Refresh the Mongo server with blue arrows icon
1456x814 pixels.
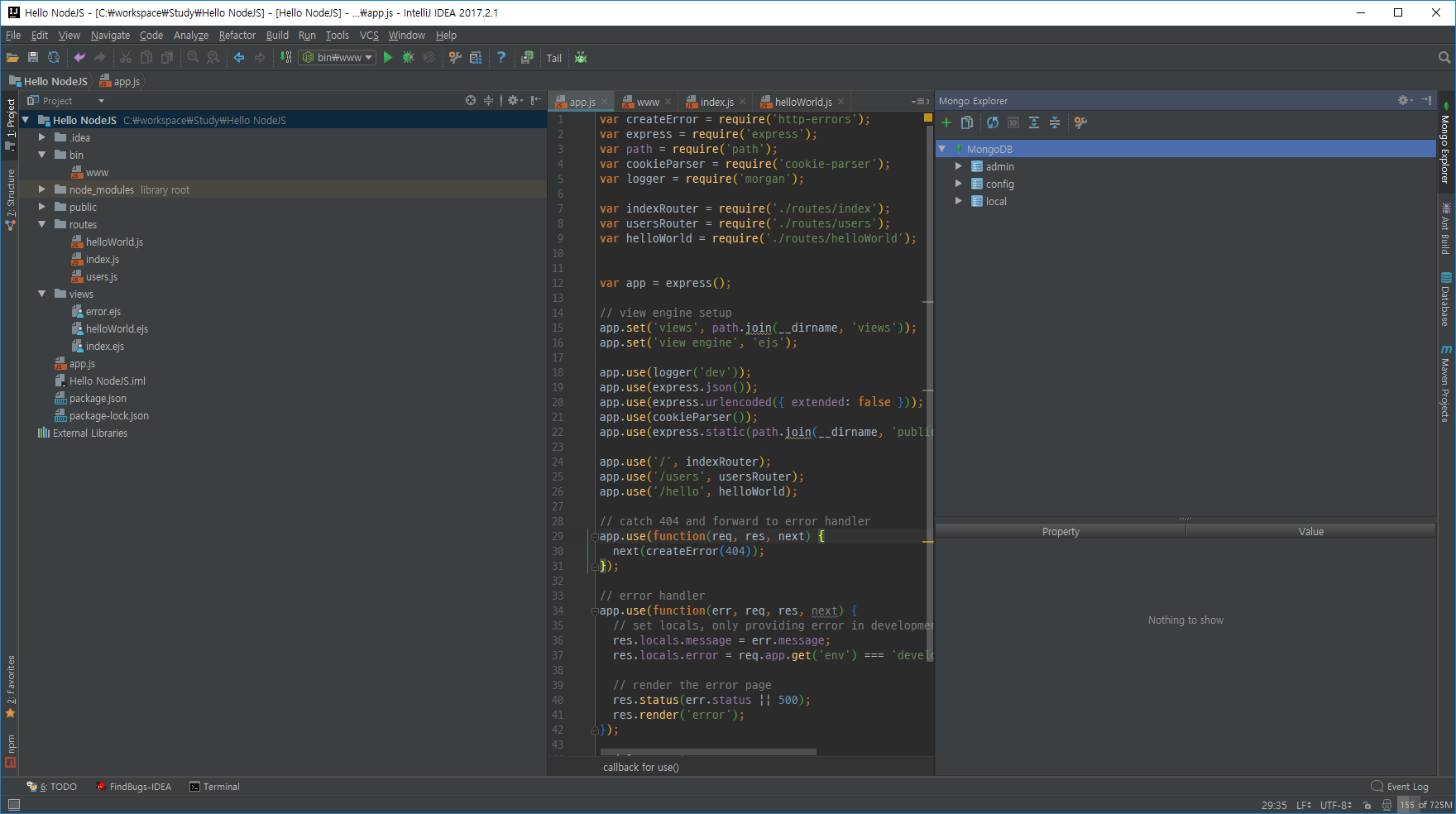(993, 122)
